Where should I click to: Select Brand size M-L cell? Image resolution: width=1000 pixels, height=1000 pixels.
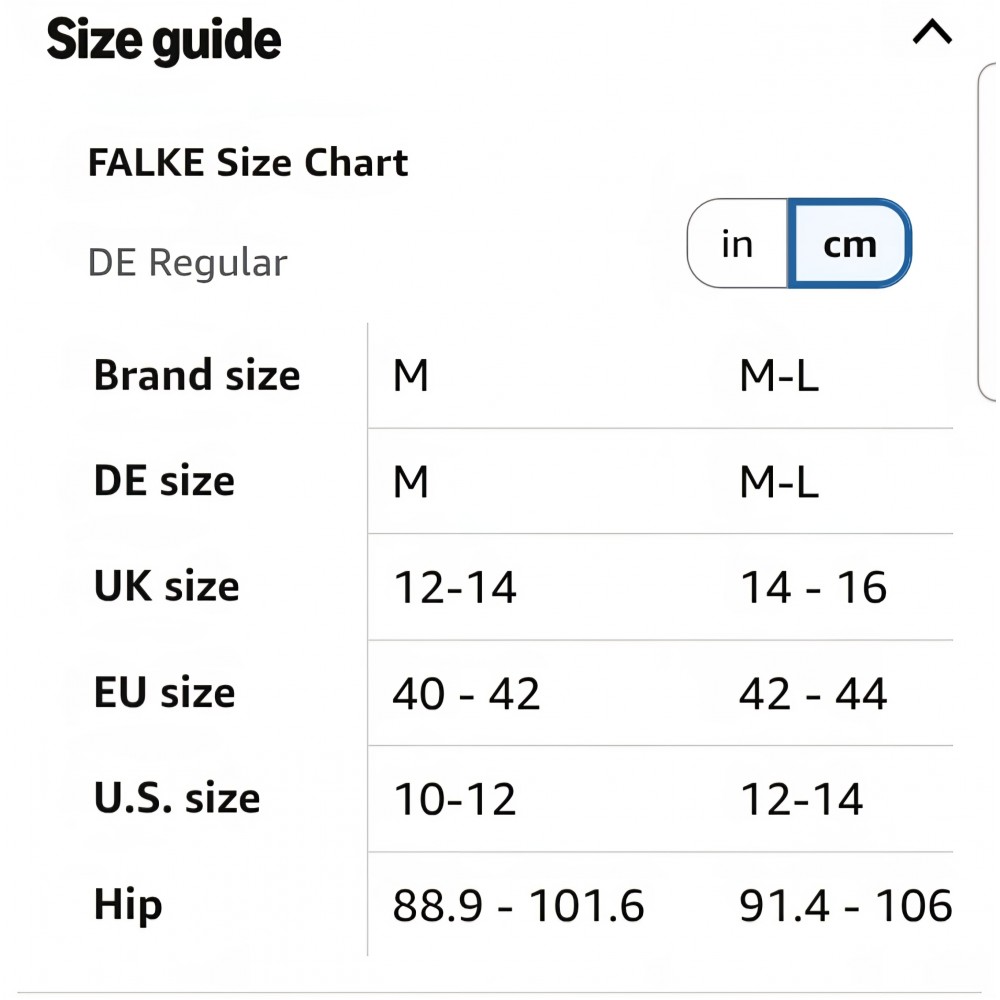coord(779,377)
